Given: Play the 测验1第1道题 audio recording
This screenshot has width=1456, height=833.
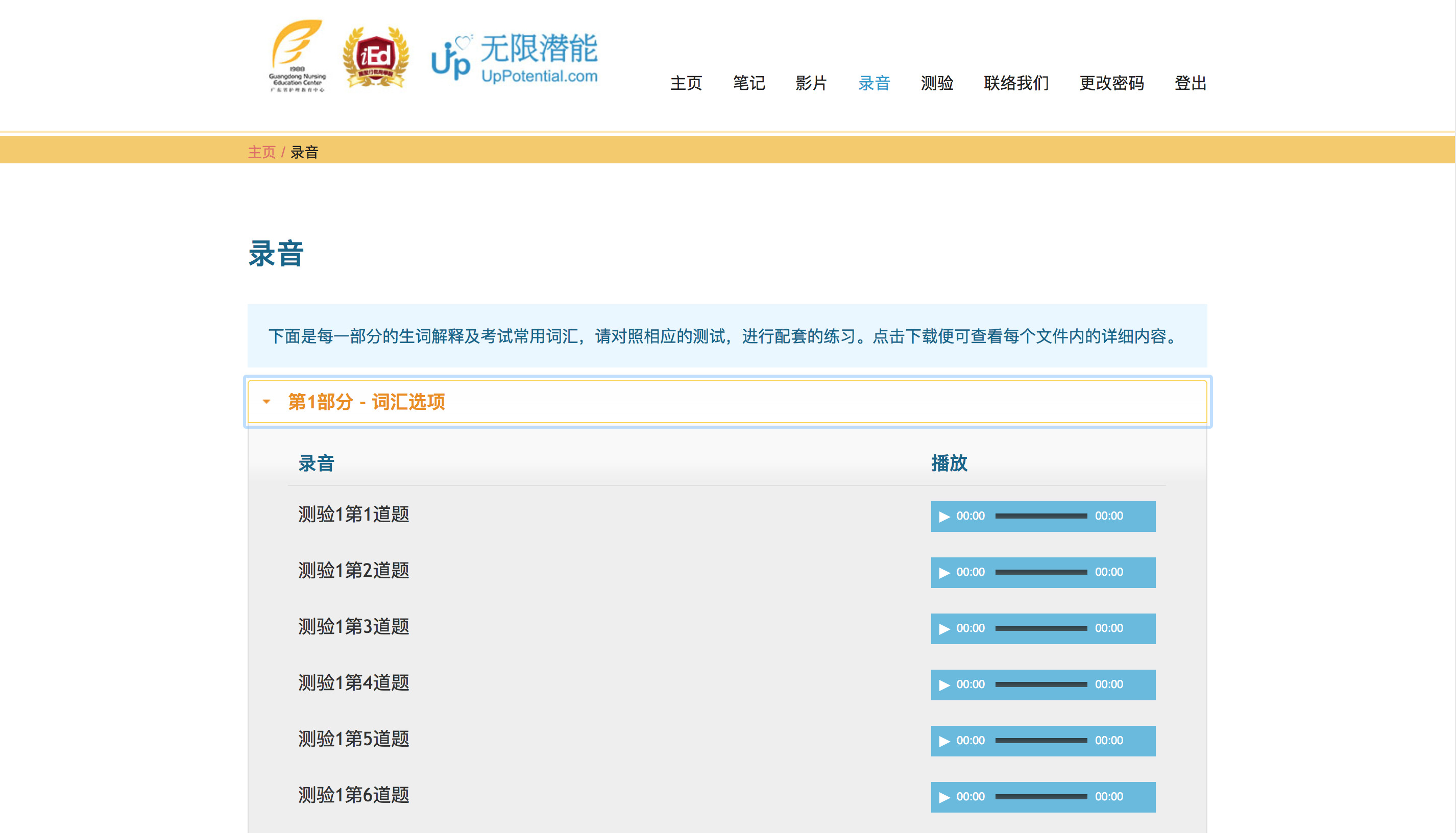Looking at the screenshot, I should point(944,517).
